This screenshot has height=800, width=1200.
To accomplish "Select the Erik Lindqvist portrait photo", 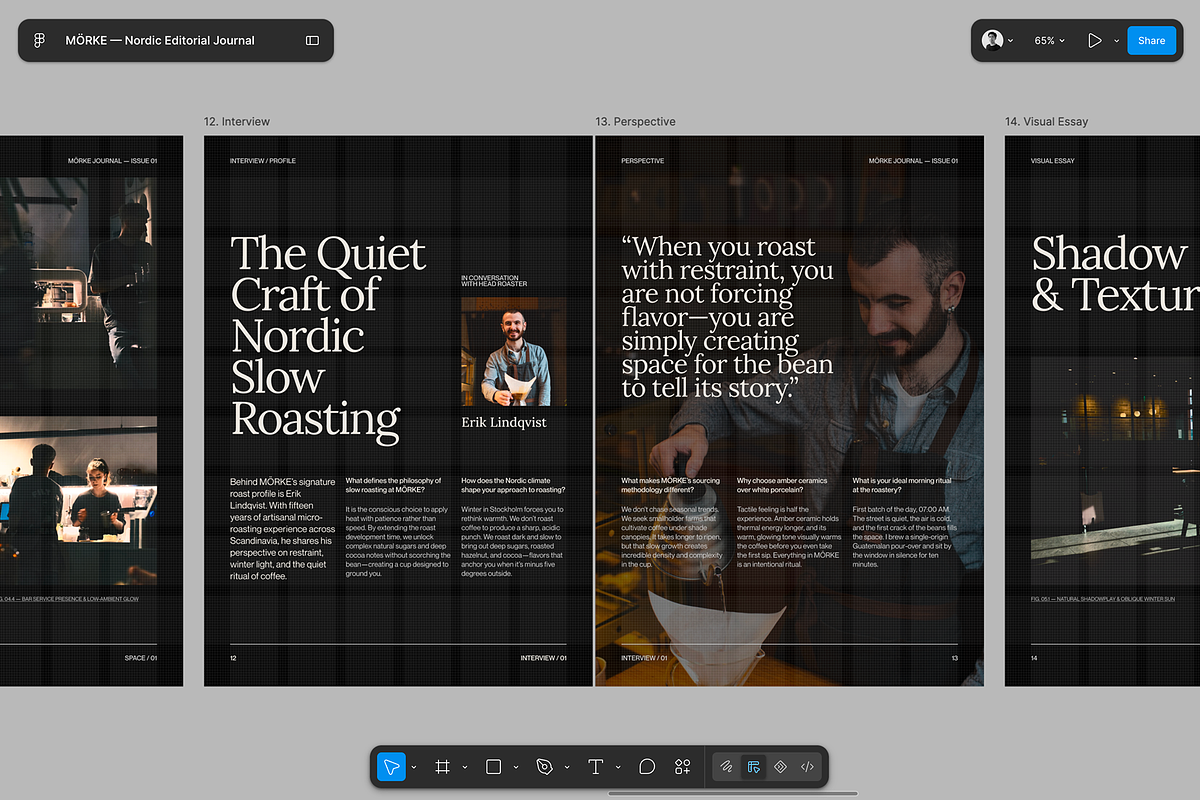I will [x=513, y=351].
